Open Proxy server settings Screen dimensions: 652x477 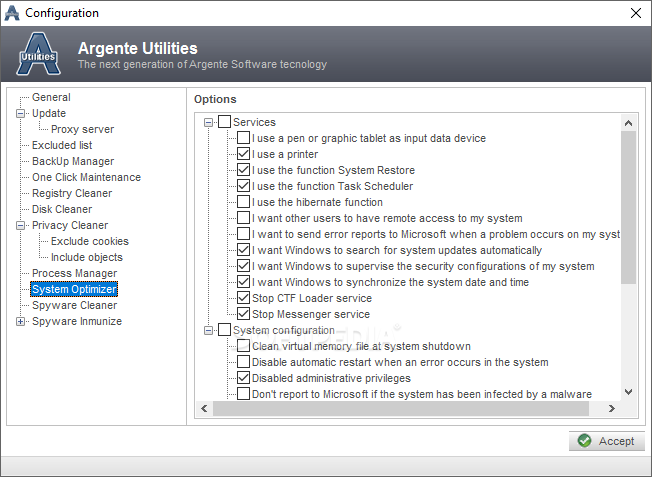(82, 129)
